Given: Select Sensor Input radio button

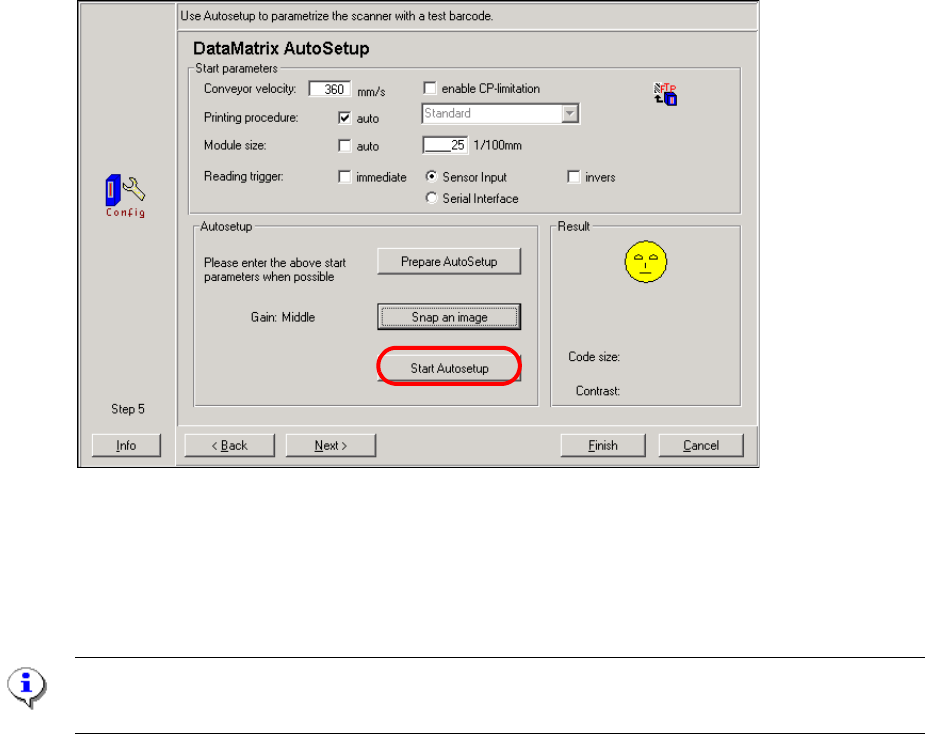Looking at the screenshot, I should pos(432,176).
